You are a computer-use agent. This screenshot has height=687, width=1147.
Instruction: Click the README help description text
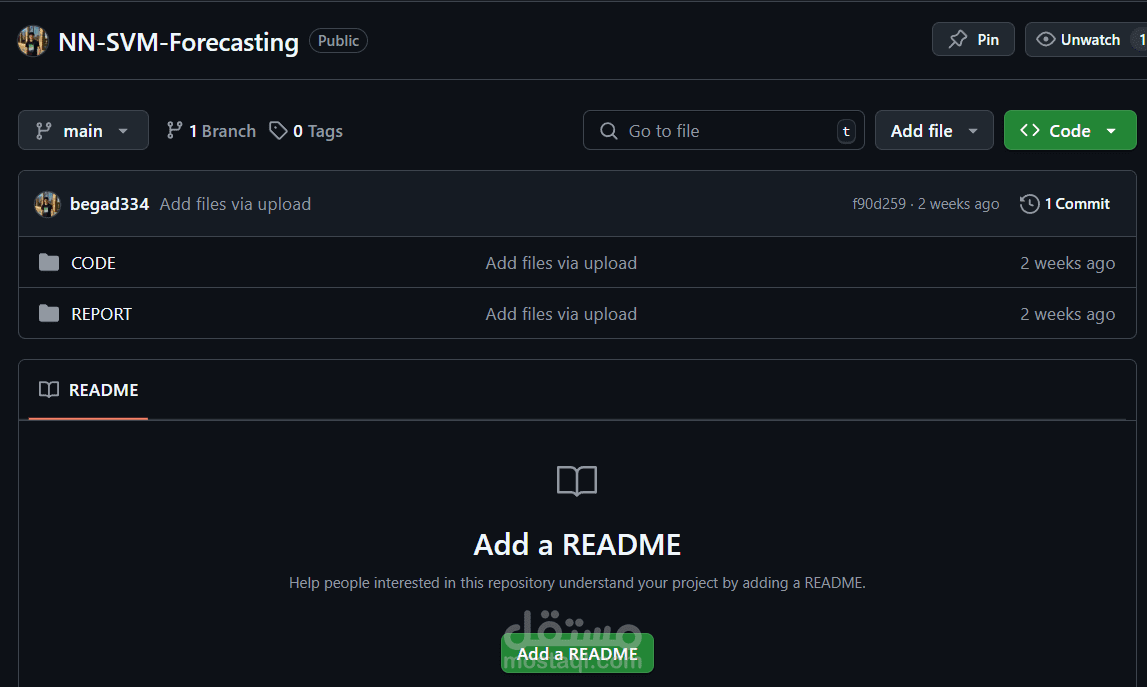coord(577,583)
